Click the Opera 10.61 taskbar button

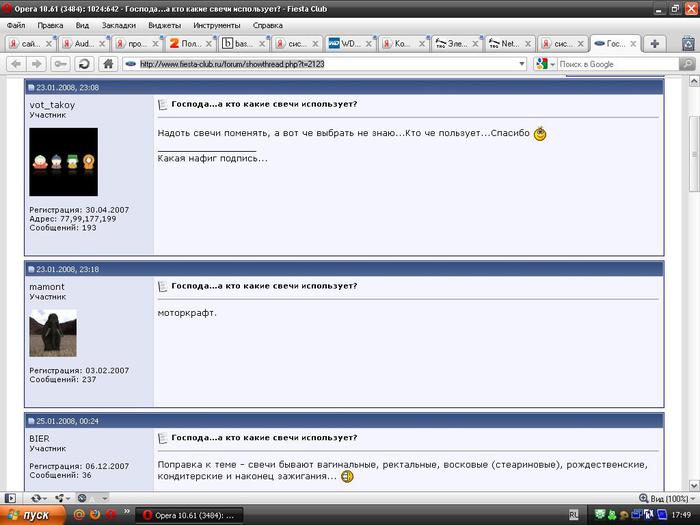[189, 515]
